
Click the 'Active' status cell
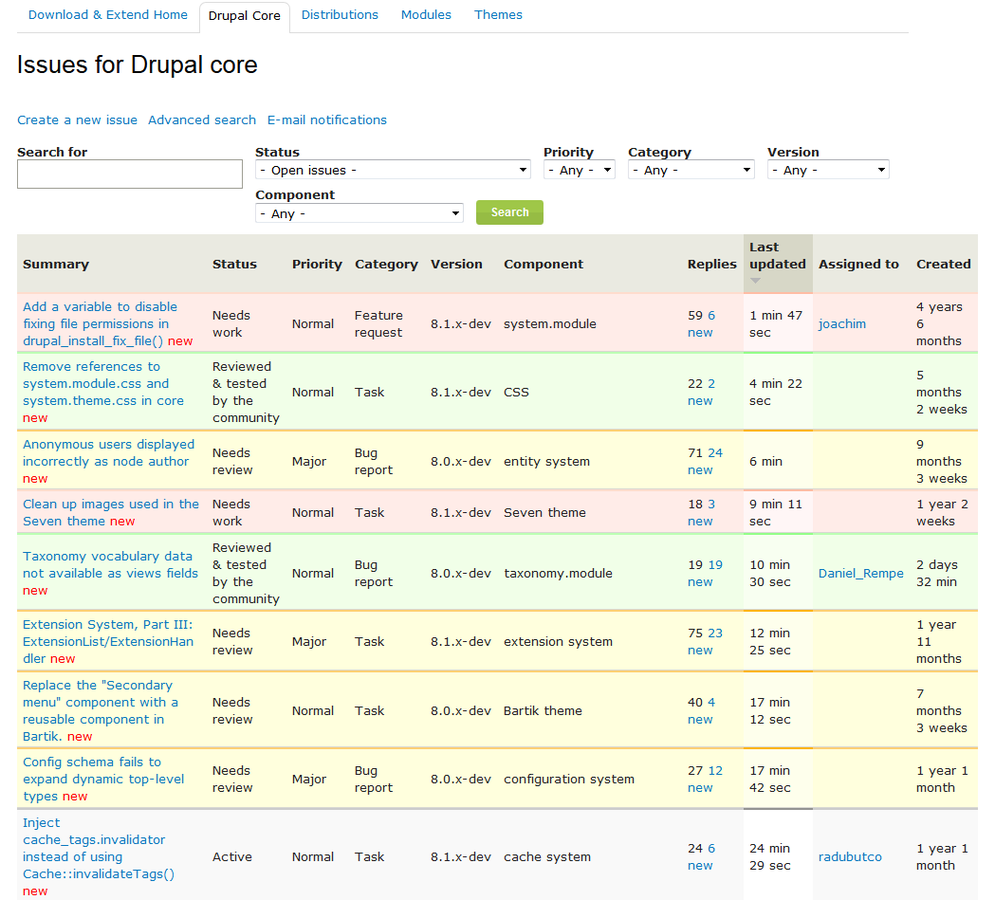[x=232, y=857]
